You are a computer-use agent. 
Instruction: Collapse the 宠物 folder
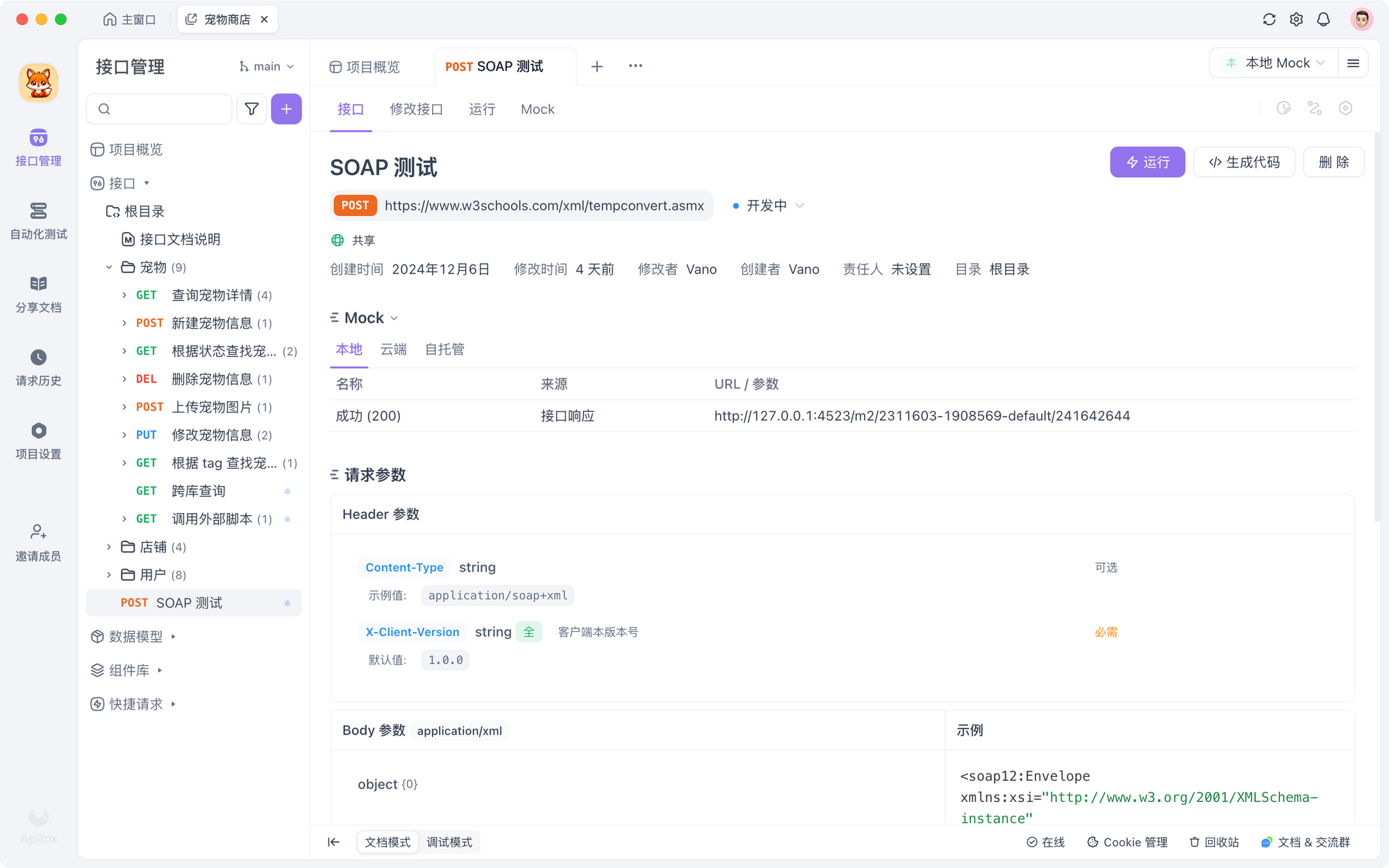(x=109, y=267)
